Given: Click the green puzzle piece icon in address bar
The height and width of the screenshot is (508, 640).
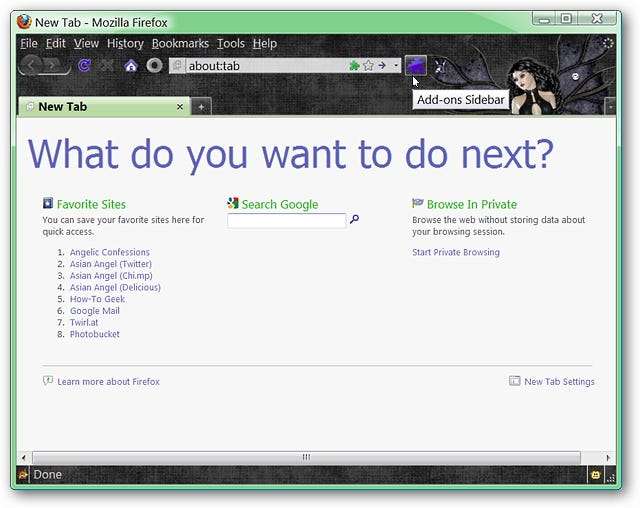Looking at the screenshot, I should pos(354,65).
